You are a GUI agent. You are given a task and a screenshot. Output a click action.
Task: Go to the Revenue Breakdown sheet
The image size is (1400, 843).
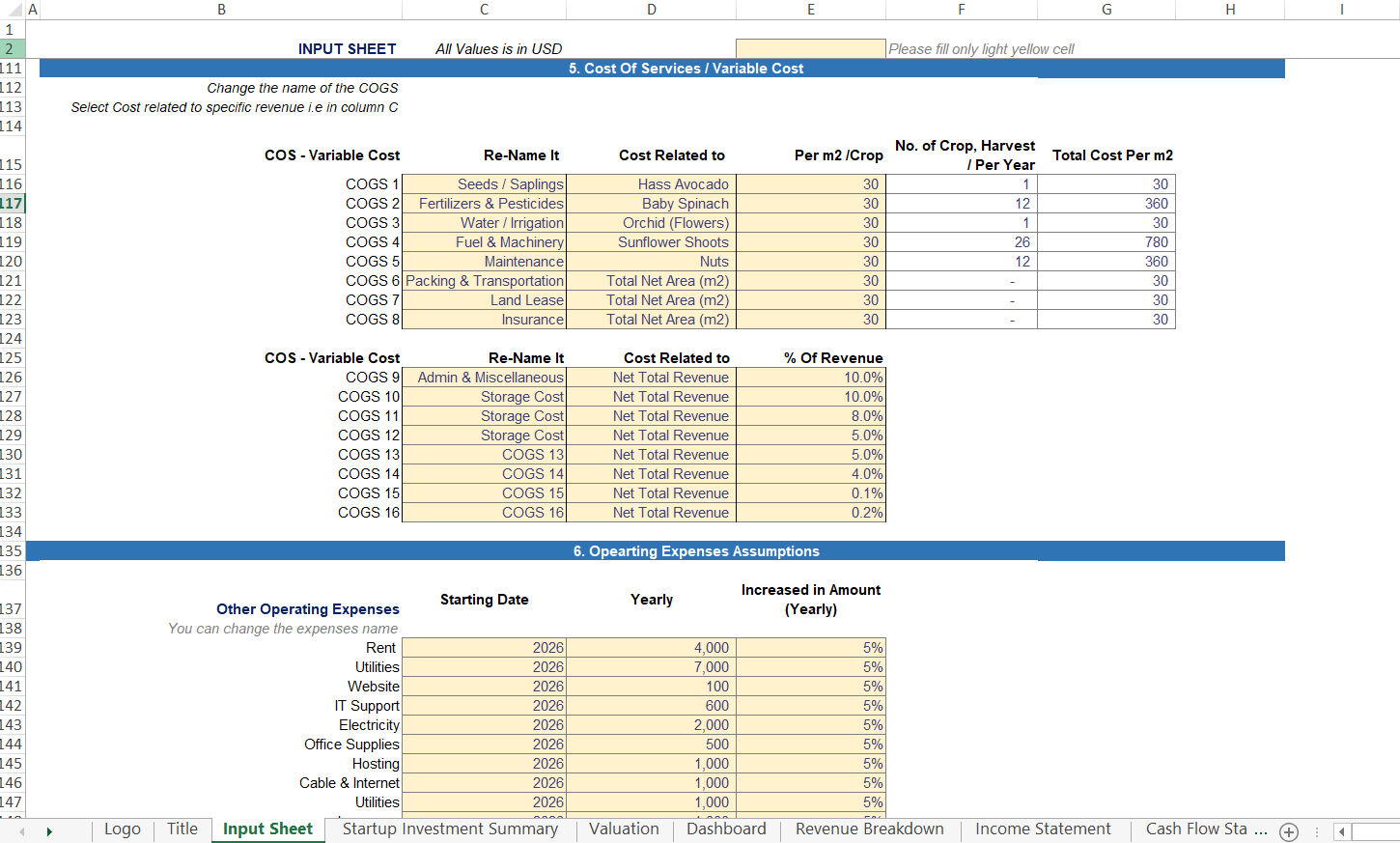pos(869,829)
